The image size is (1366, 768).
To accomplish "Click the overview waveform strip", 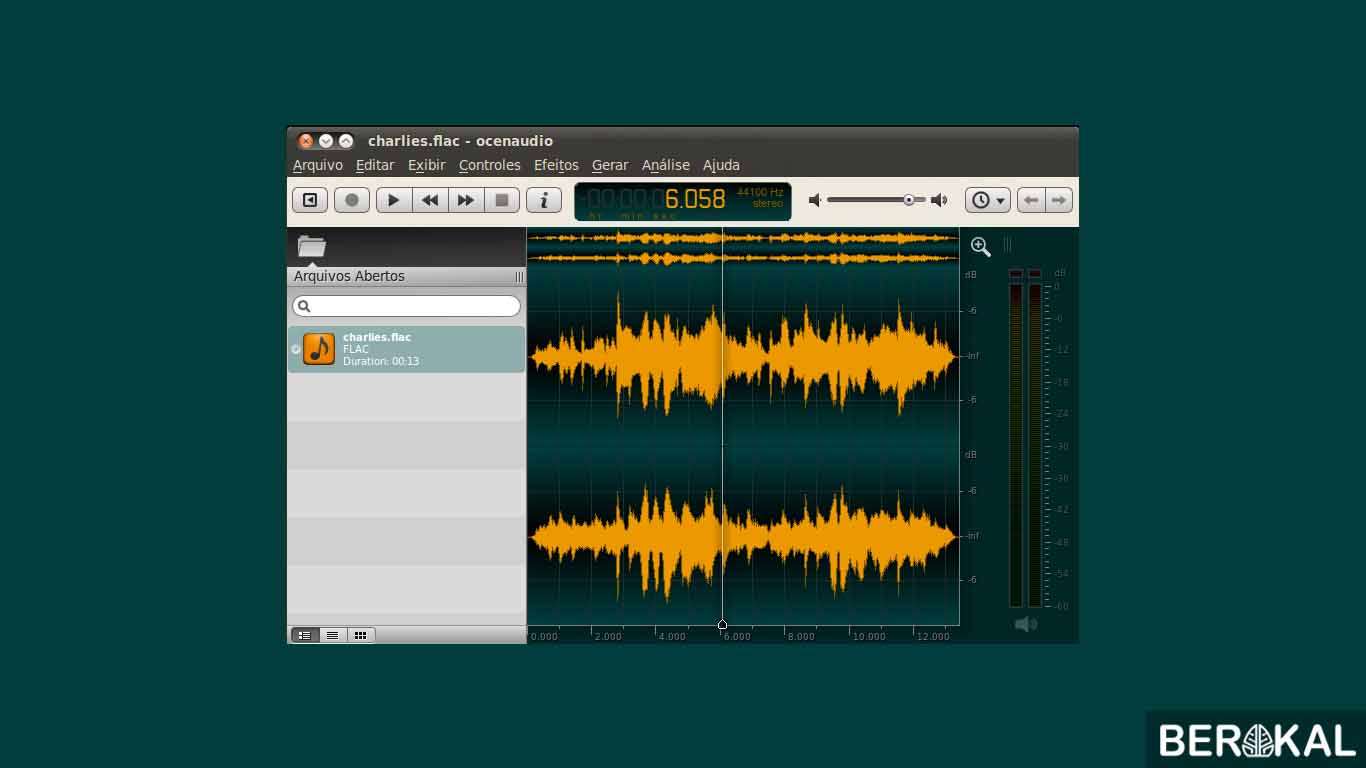I will [x=743, y=248].
